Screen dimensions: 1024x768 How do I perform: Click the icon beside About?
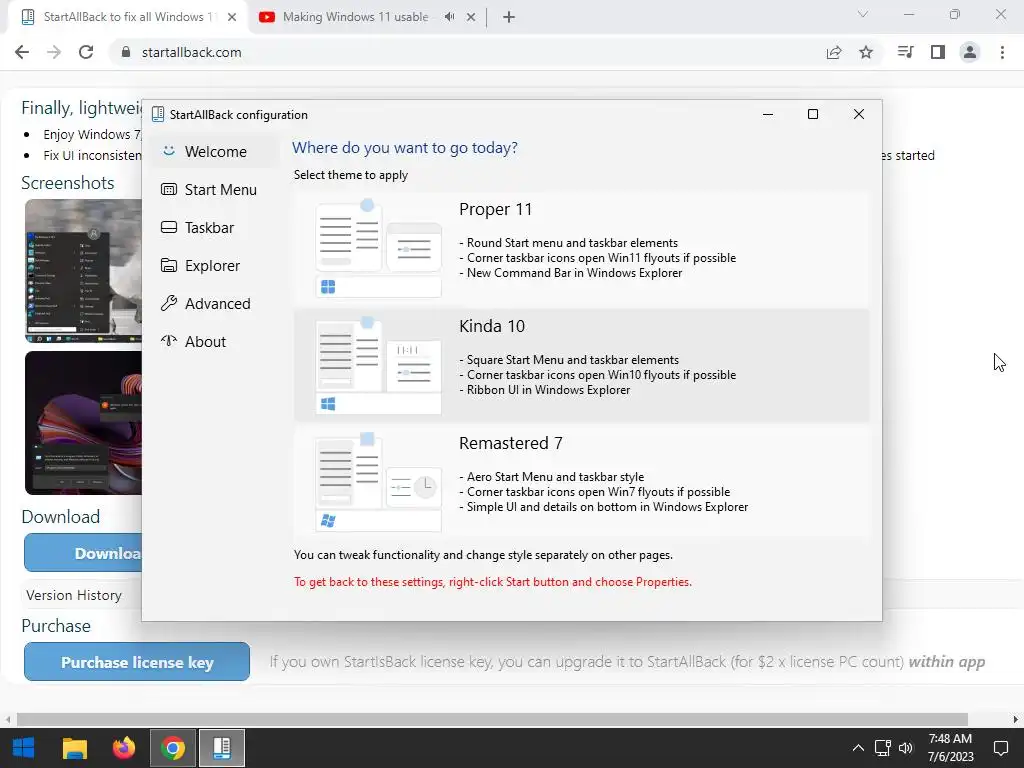point(168,341)
